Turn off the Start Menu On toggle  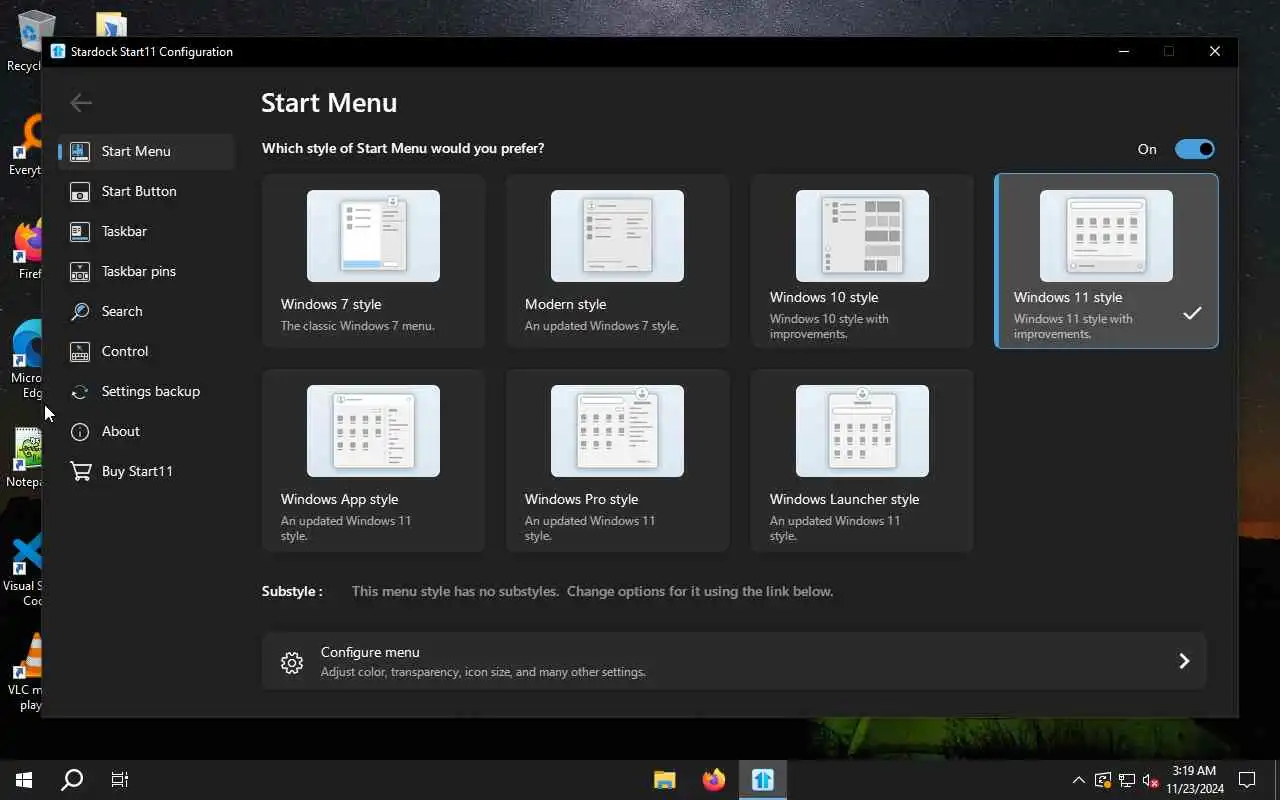(x=1195, y=149)
